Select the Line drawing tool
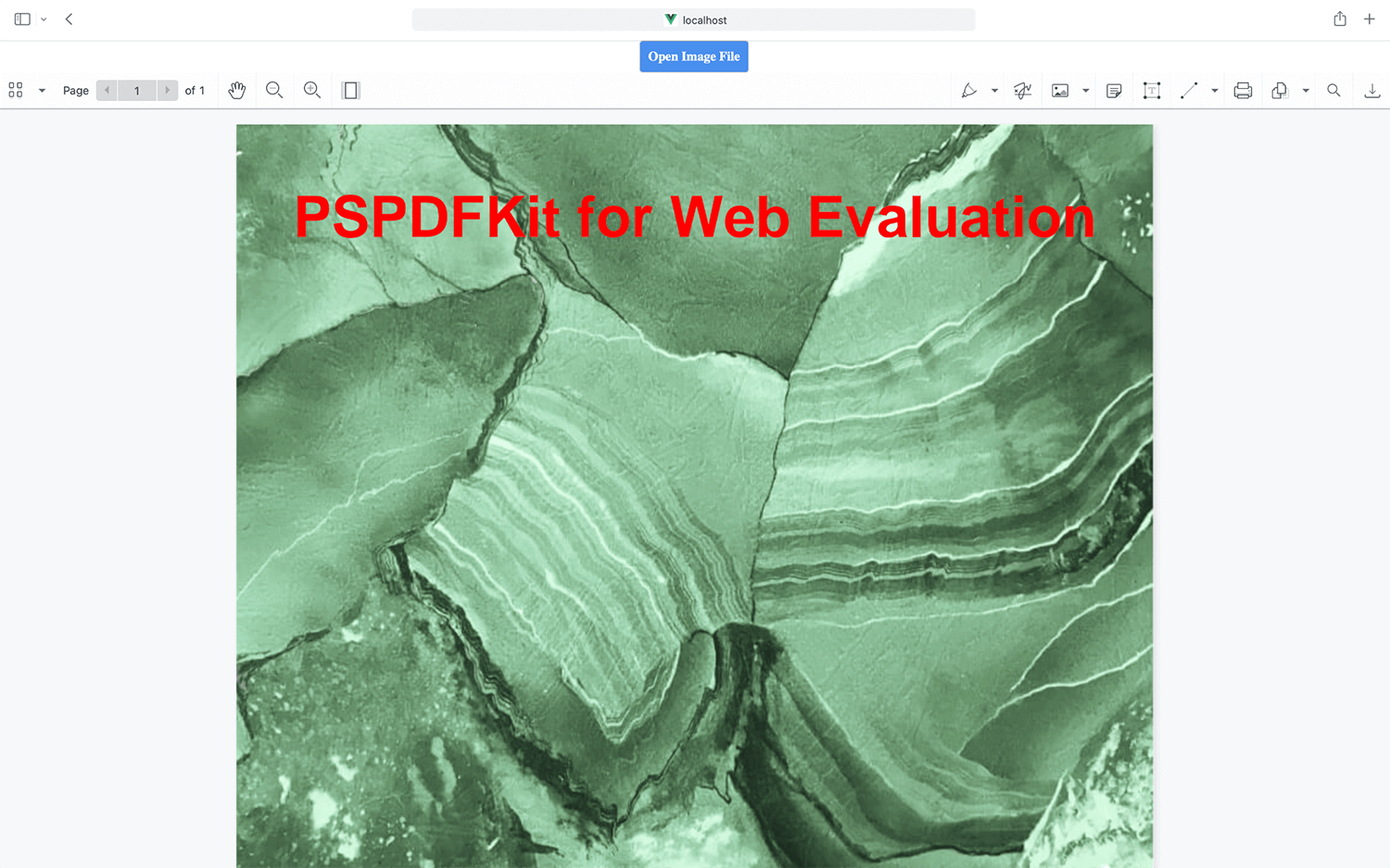Screen dimensions: 1390x868 click(x=1190, y=90)
